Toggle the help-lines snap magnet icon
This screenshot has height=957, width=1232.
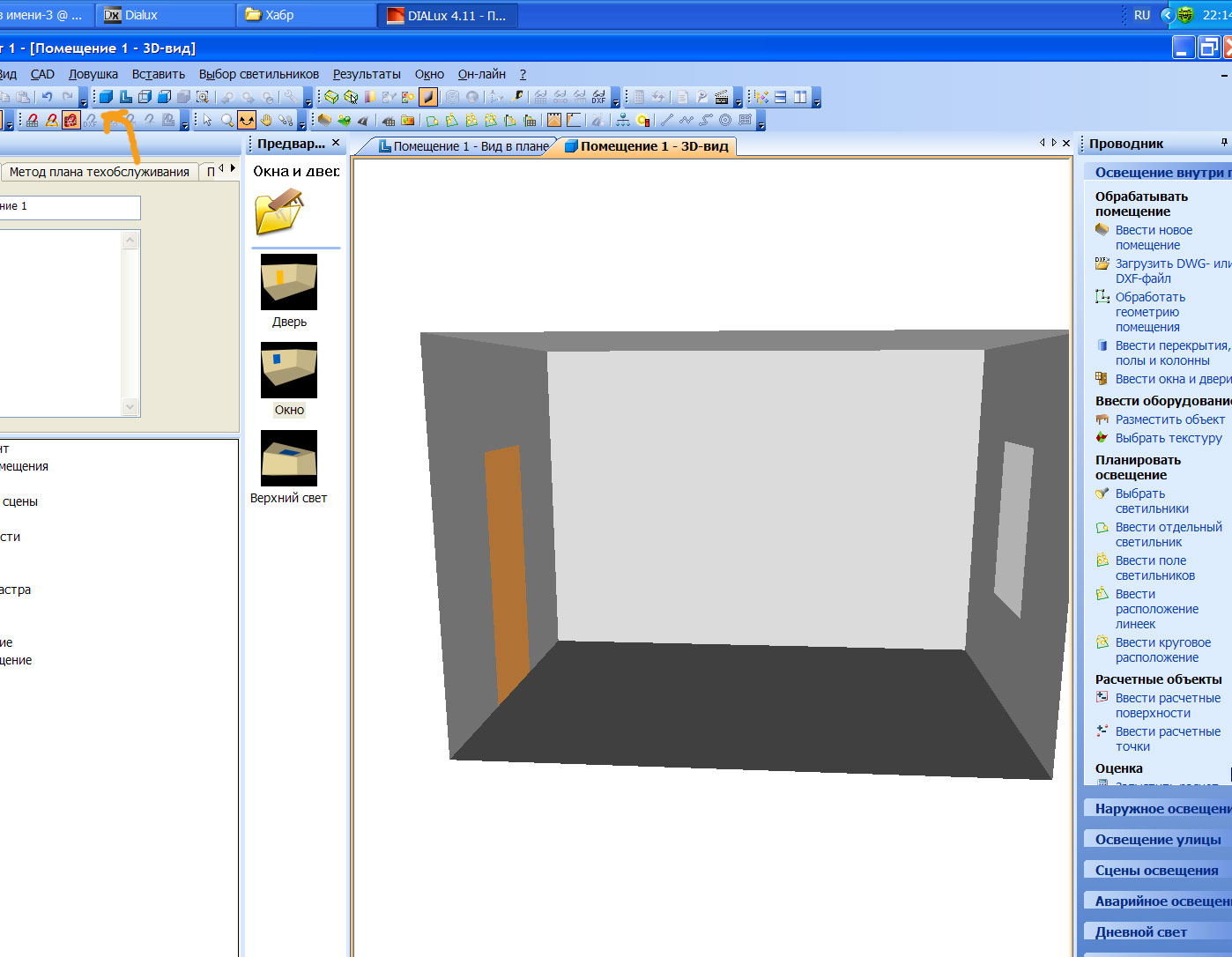click(x=52, y=120)
